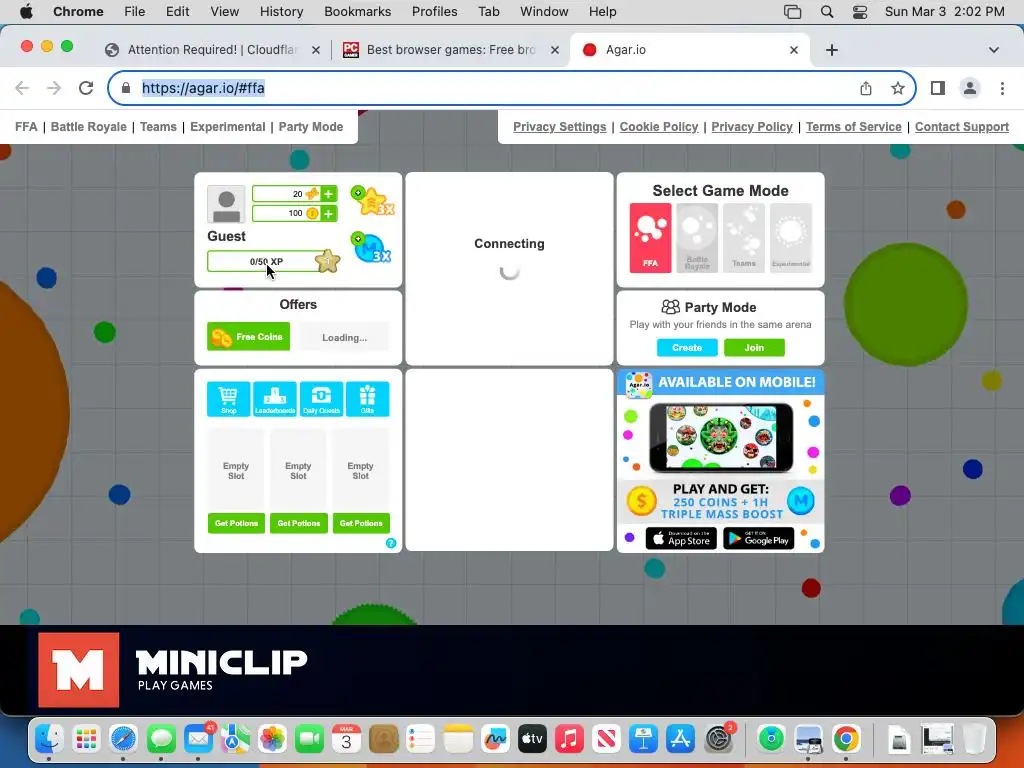Image resolution: width=1024 pixels, height=768 pixels.
Task: Switch to the Best browser games tab
Action: pyautogui.click(x=451, y=50)
